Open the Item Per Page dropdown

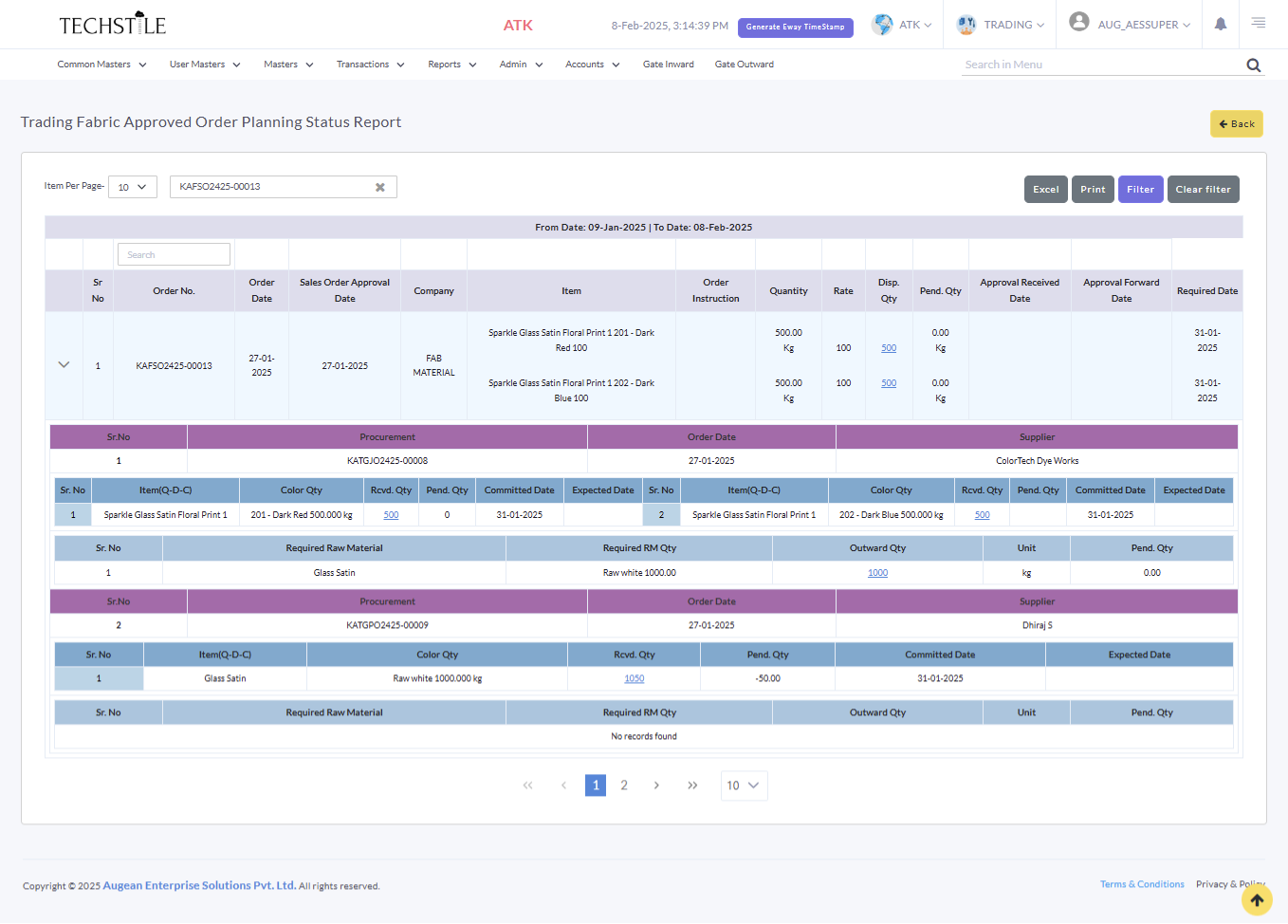coord(133,188)
